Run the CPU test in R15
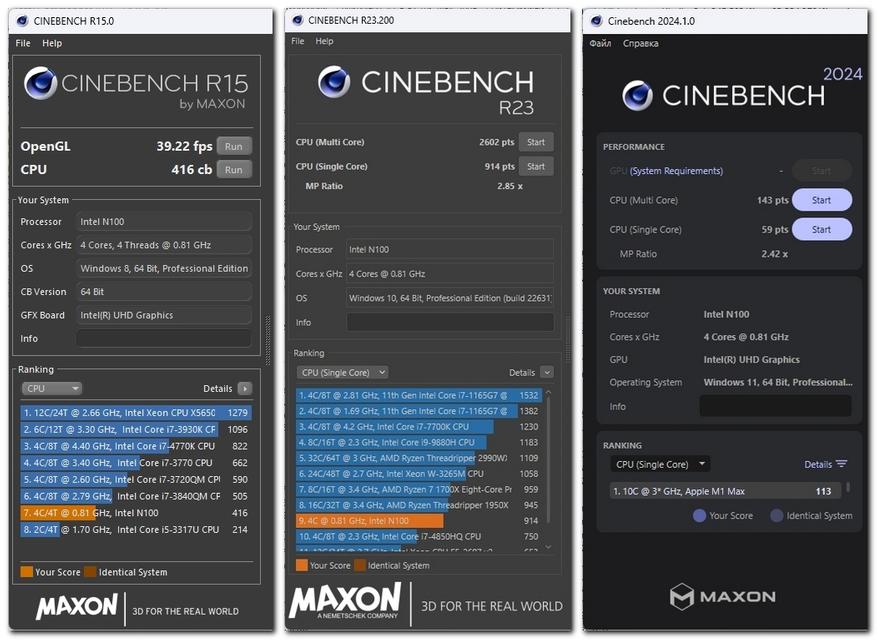This screenshot has height=640, width=877. pyautogui.click(x=234, y=170)
